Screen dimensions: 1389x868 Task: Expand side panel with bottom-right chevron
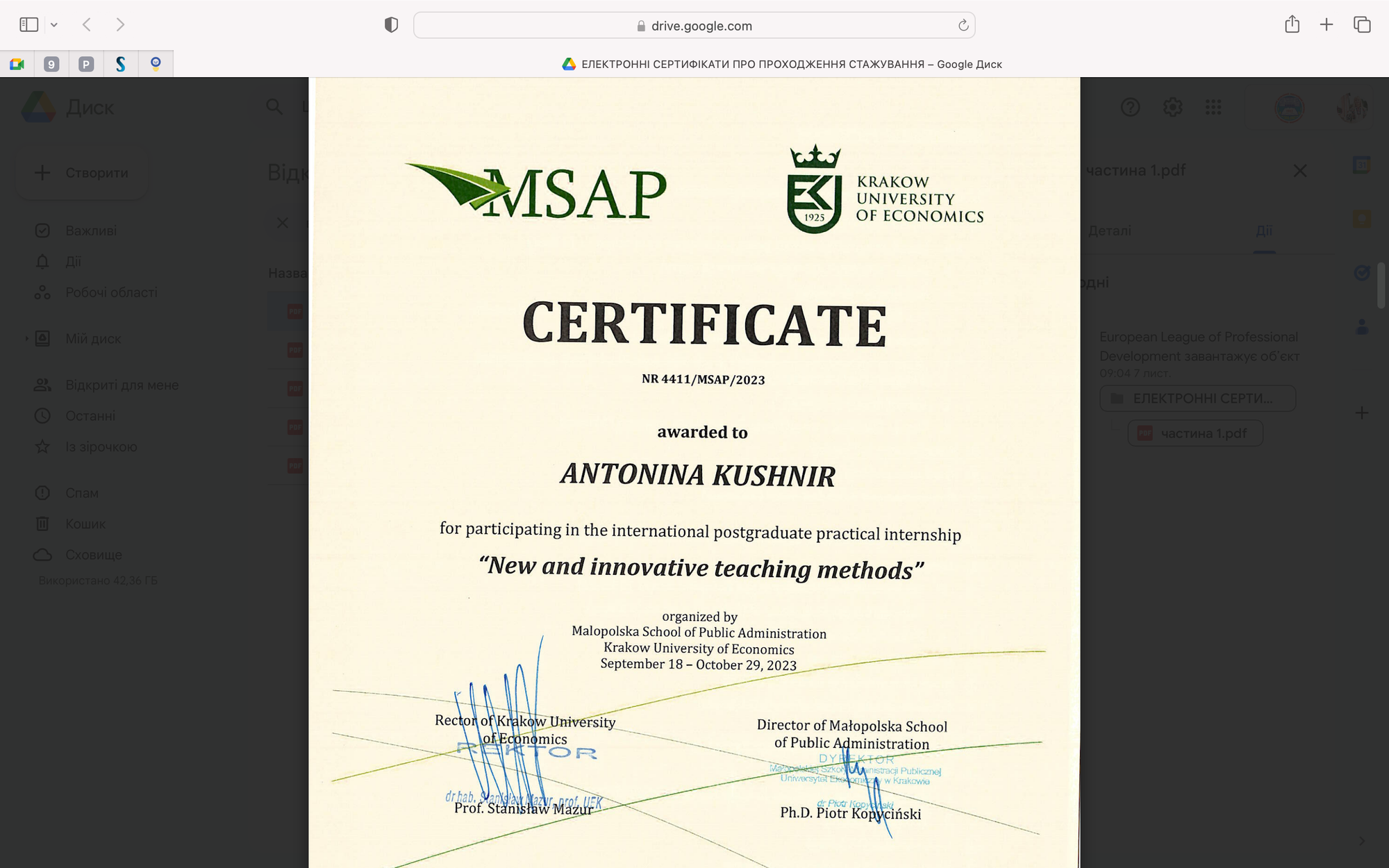coord(1361,841)
